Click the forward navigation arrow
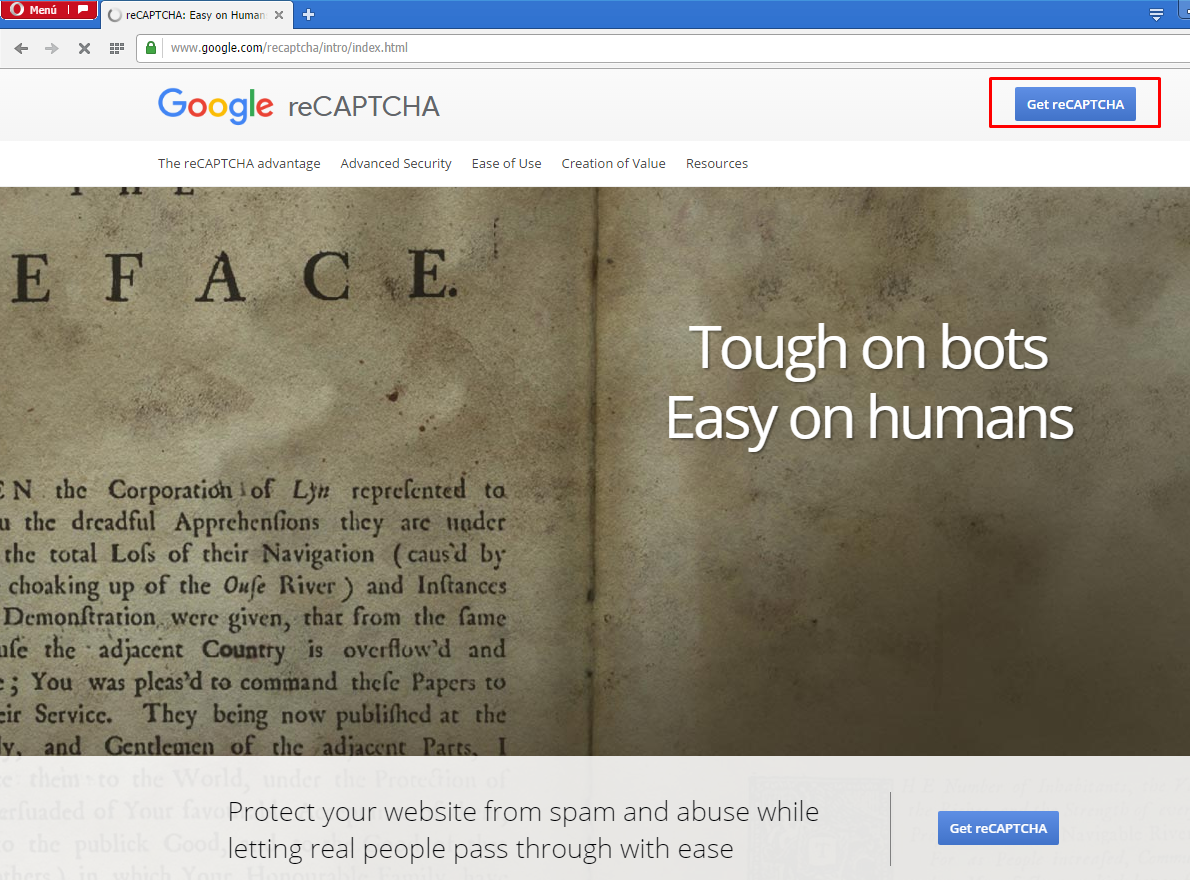This screenshot has width=1190, height=880. 52,49
